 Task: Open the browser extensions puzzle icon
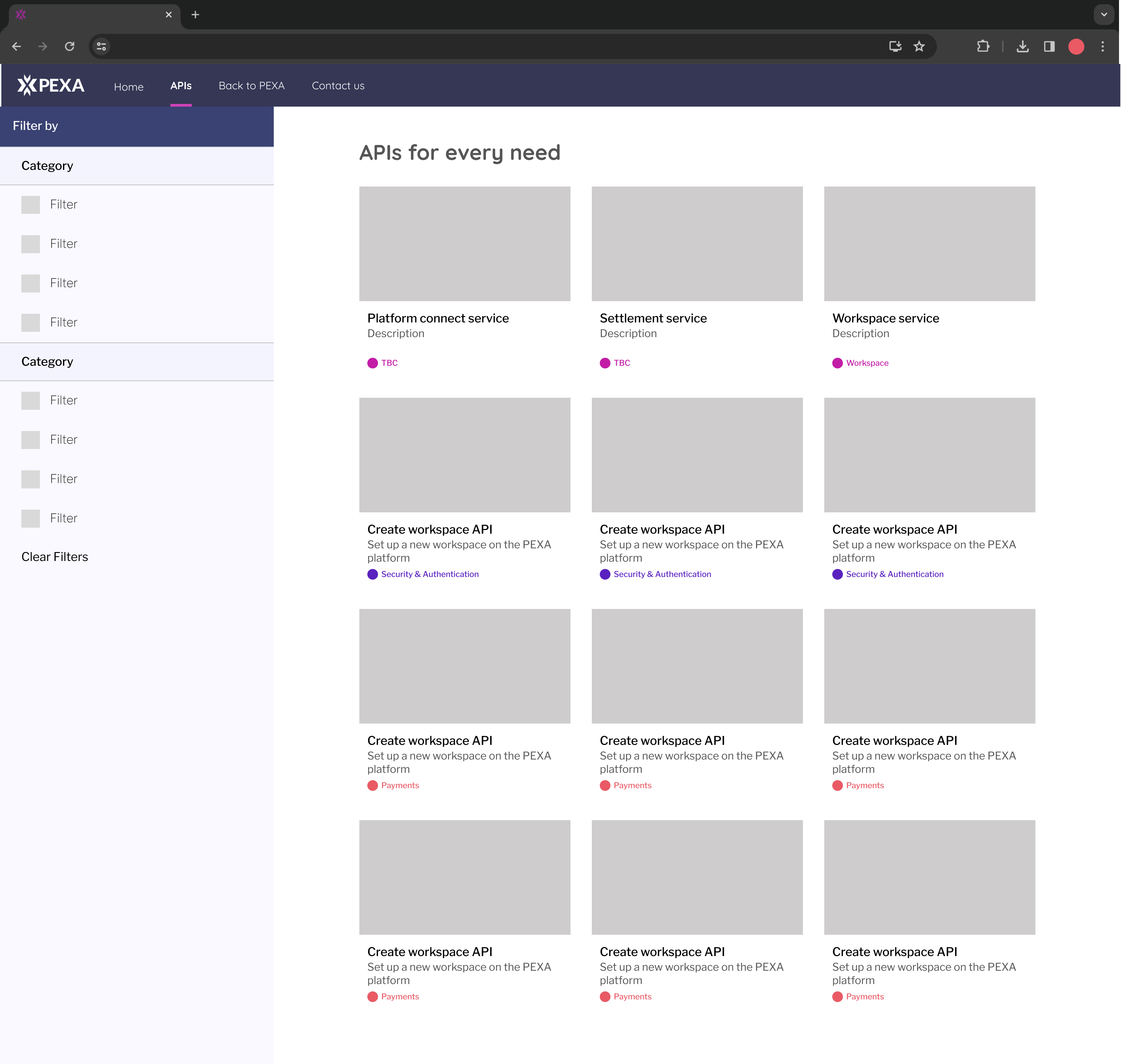(983, 47)
